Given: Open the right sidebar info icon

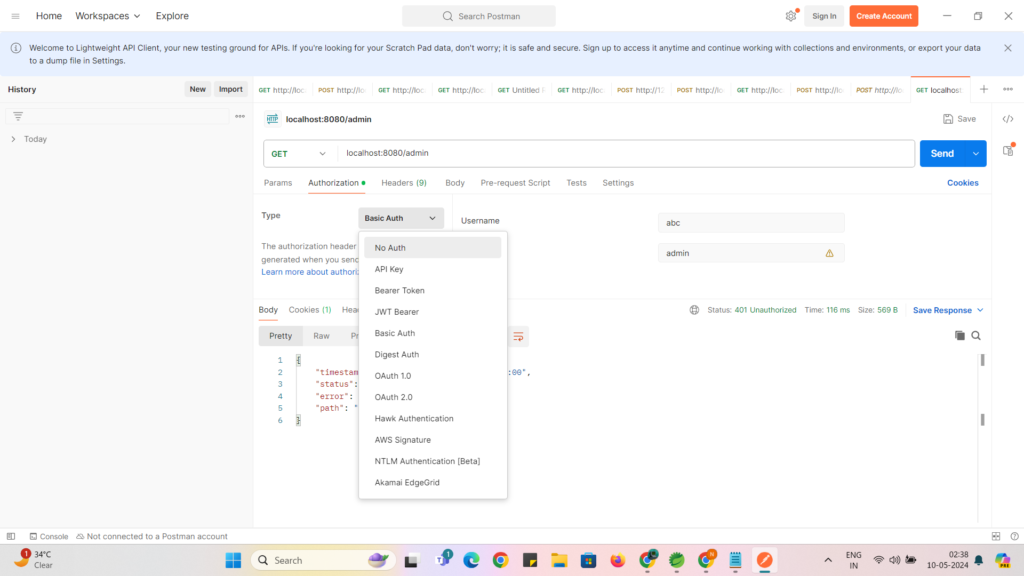Looking at the screenshot, I should pos(1008,150).
